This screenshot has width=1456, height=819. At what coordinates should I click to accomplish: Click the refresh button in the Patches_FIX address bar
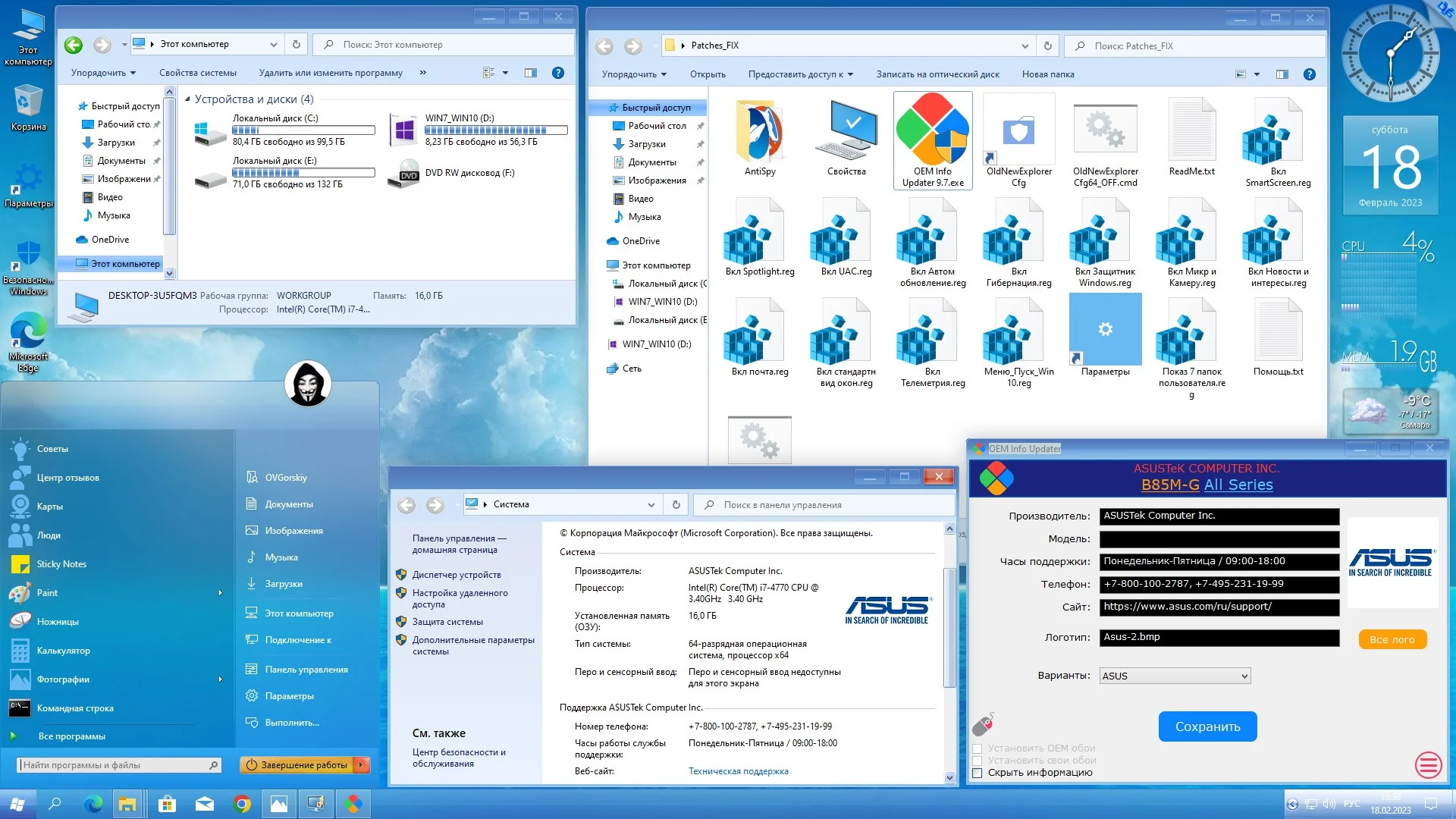coord(1047,45)
